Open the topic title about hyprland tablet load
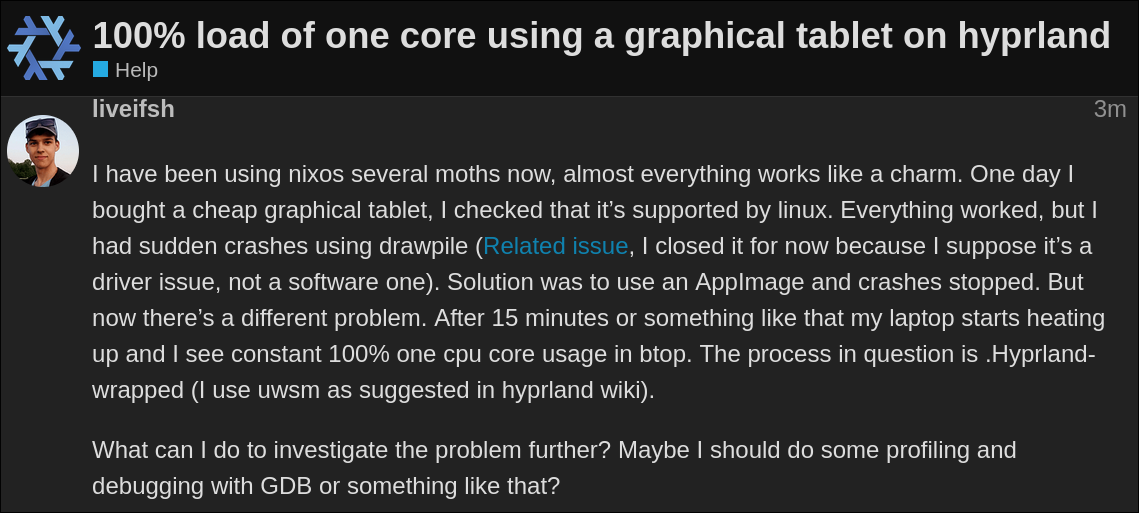1139x513 pixels. pos(601,36)
